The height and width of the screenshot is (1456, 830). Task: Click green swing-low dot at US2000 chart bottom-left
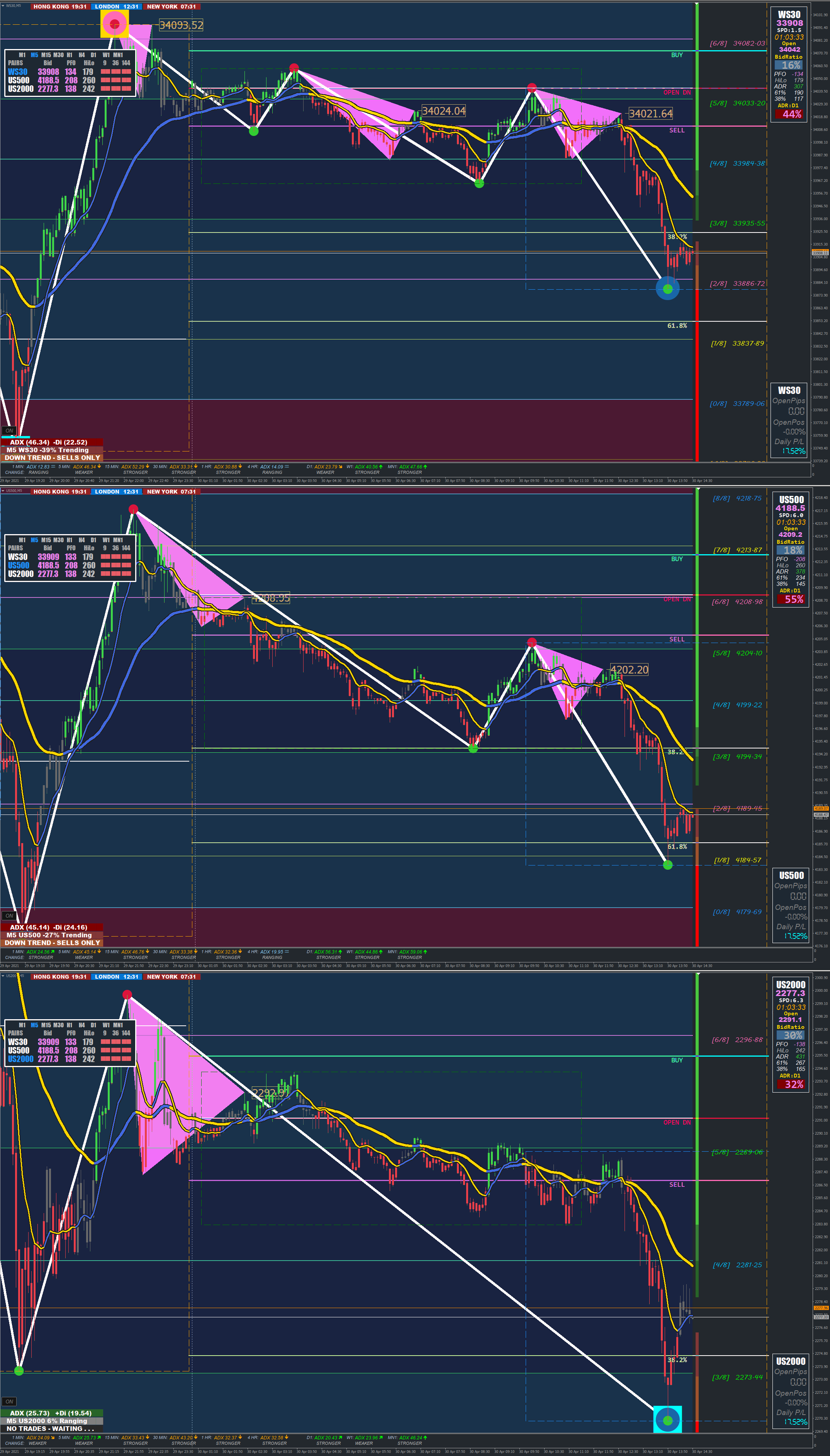click(x=19, y=1371)
